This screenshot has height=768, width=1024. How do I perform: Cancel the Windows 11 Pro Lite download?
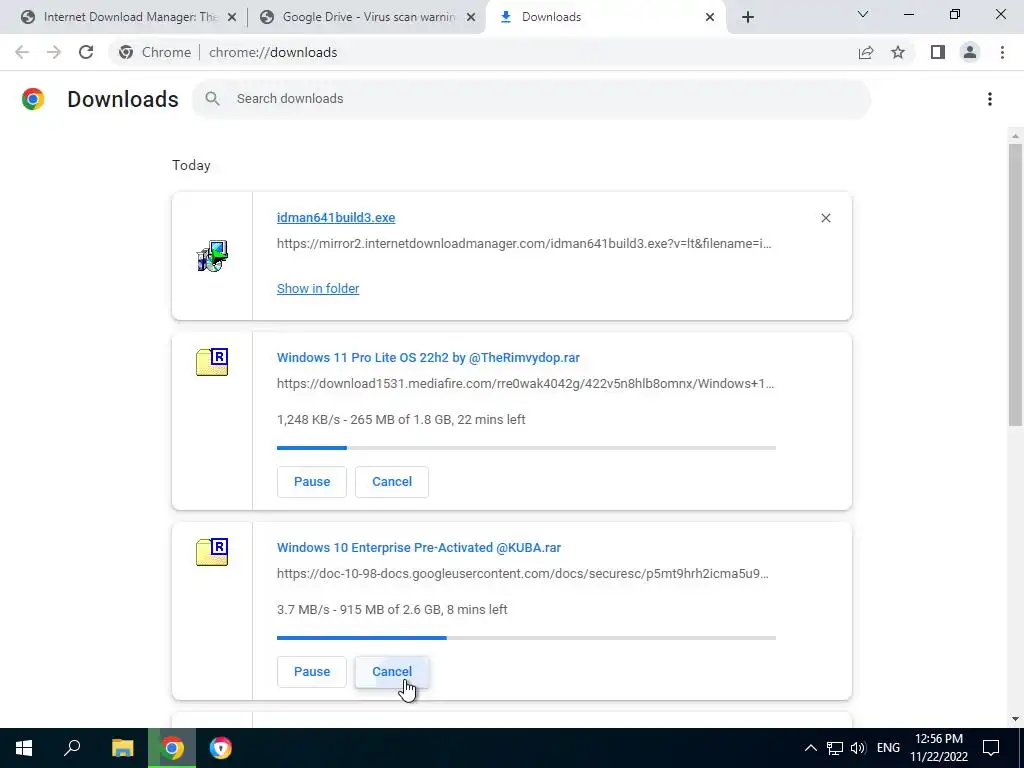click(392, 482)
